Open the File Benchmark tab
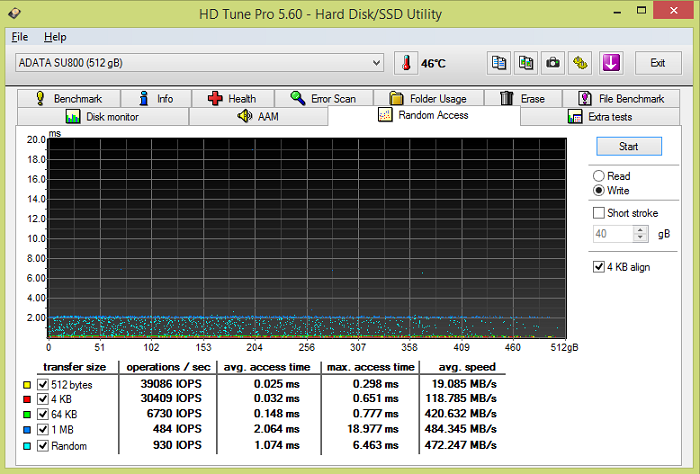This screenshot has width=700, height=474. 621,99
